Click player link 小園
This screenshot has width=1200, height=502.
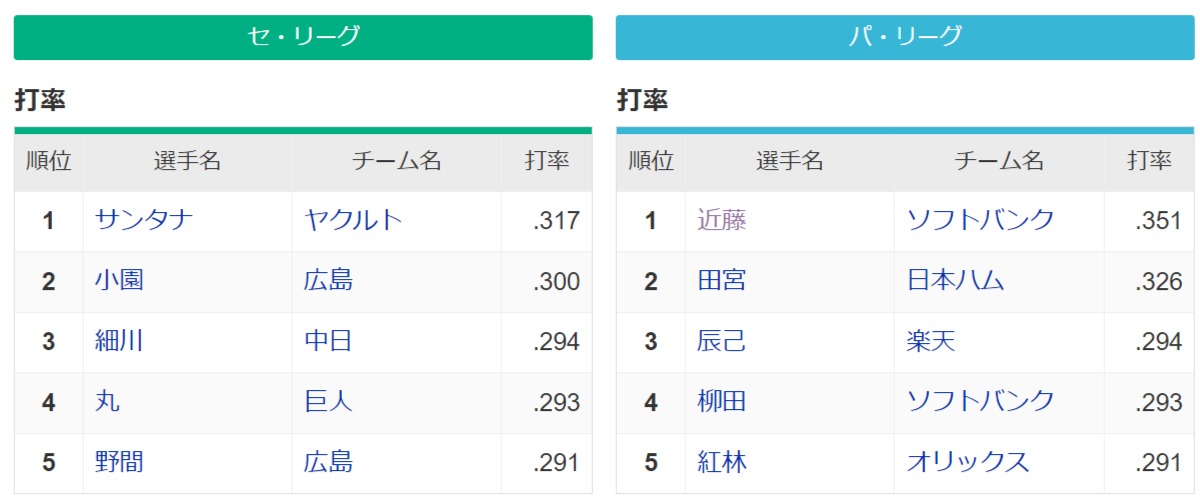pos(119,281)
